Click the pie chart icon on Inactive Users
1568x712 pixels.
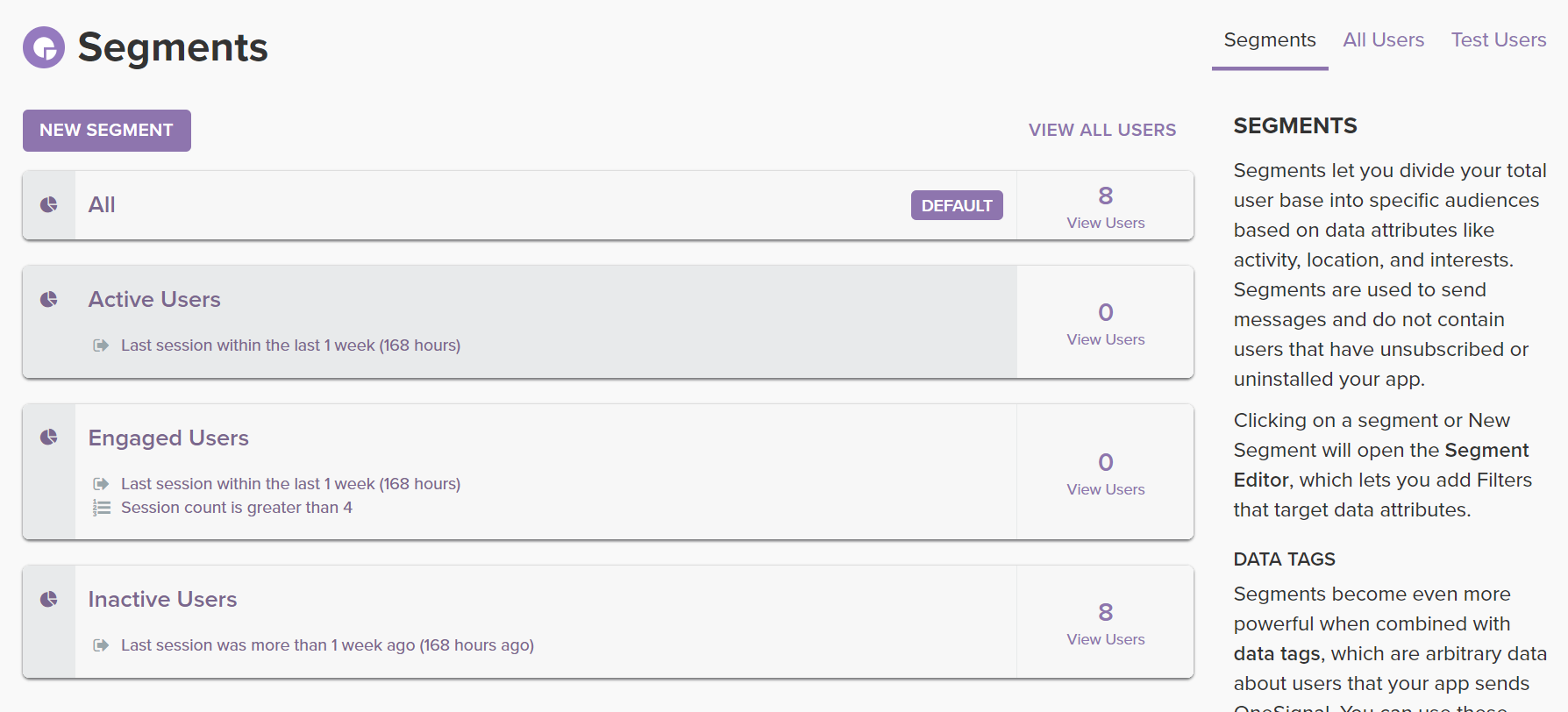point(49,600)
